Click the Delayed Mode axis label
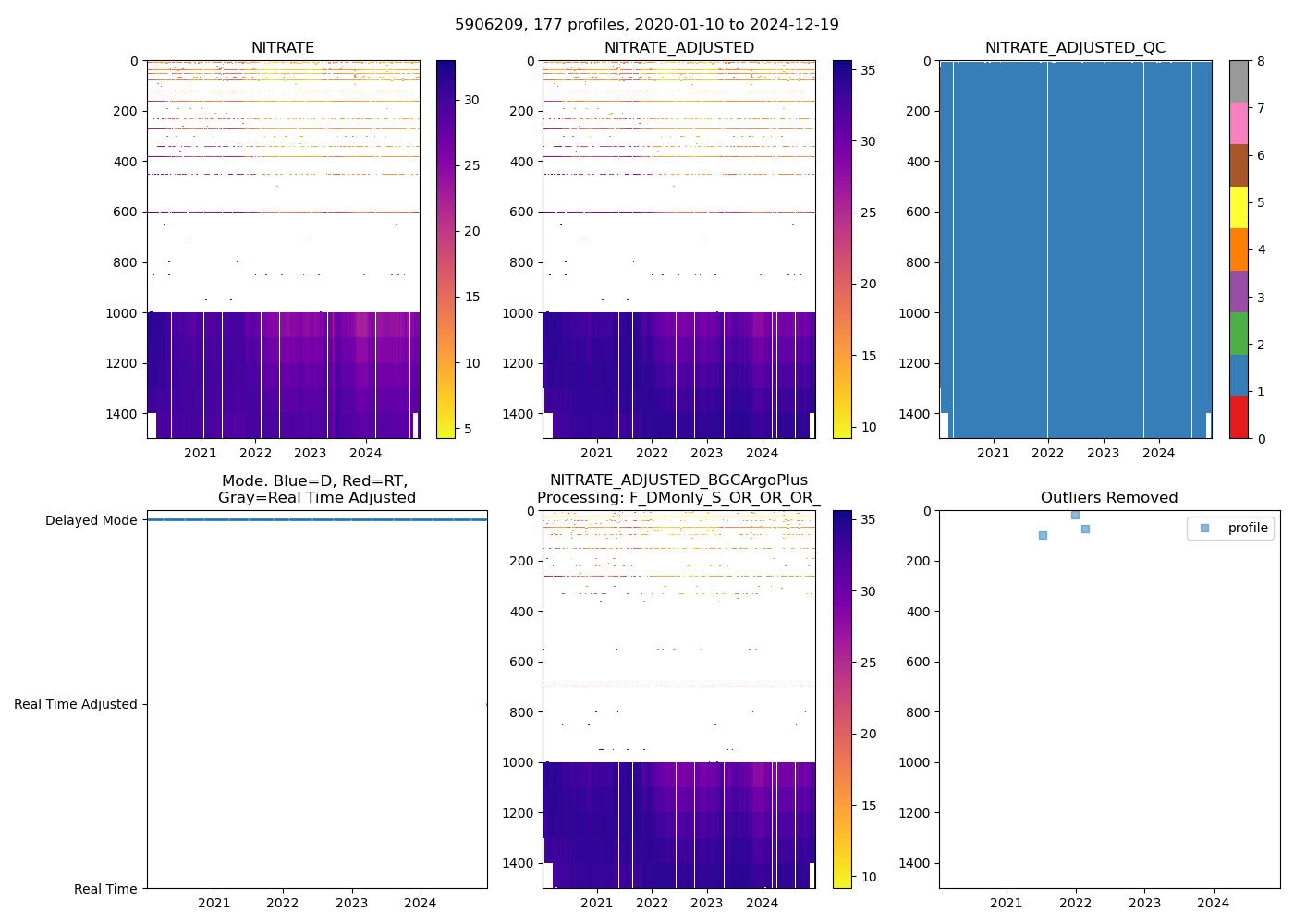This screenshot has width=1294, height=924. point(91,520)
